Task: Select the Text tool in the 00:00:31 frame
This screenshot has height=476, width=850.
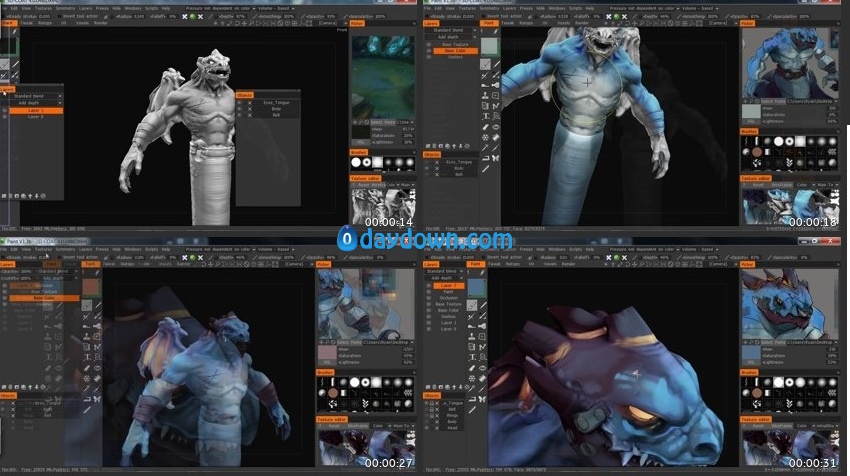Action: point(472,357)
